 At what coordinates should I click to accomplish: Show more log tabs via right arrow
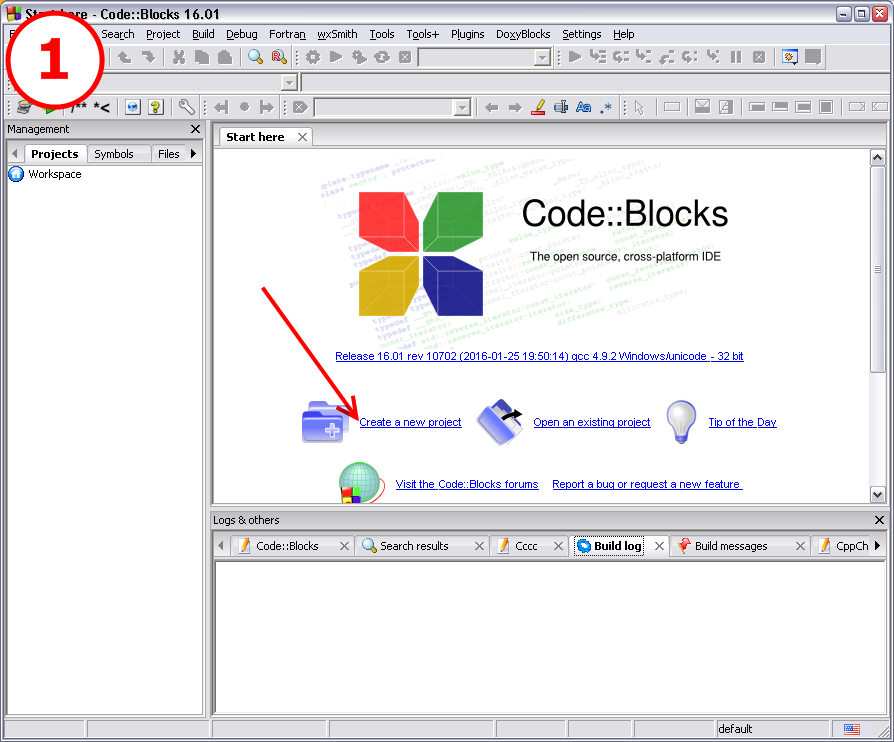point(877,546)
